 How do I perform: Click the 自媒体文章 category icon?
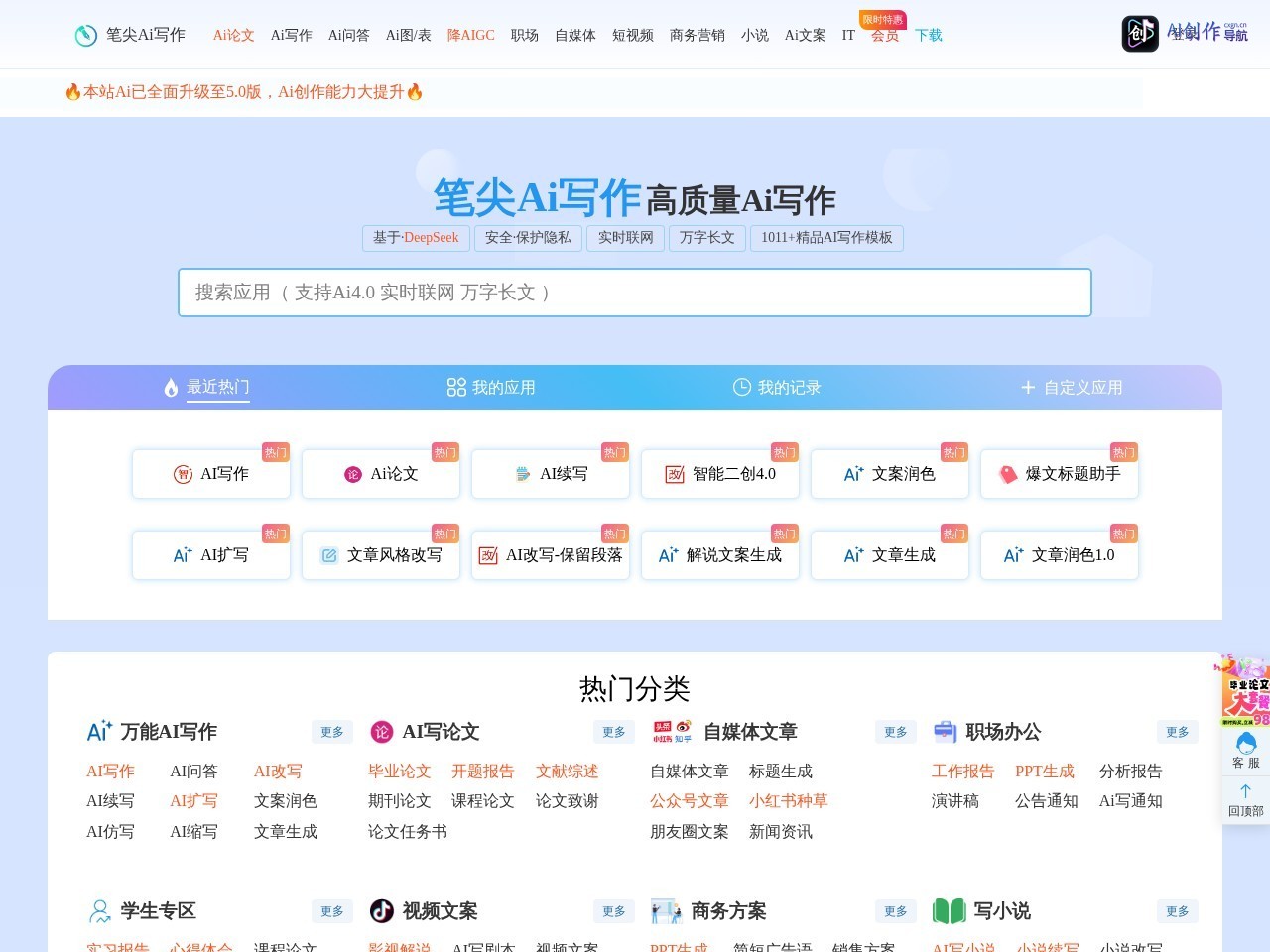[x=672, y=732]
